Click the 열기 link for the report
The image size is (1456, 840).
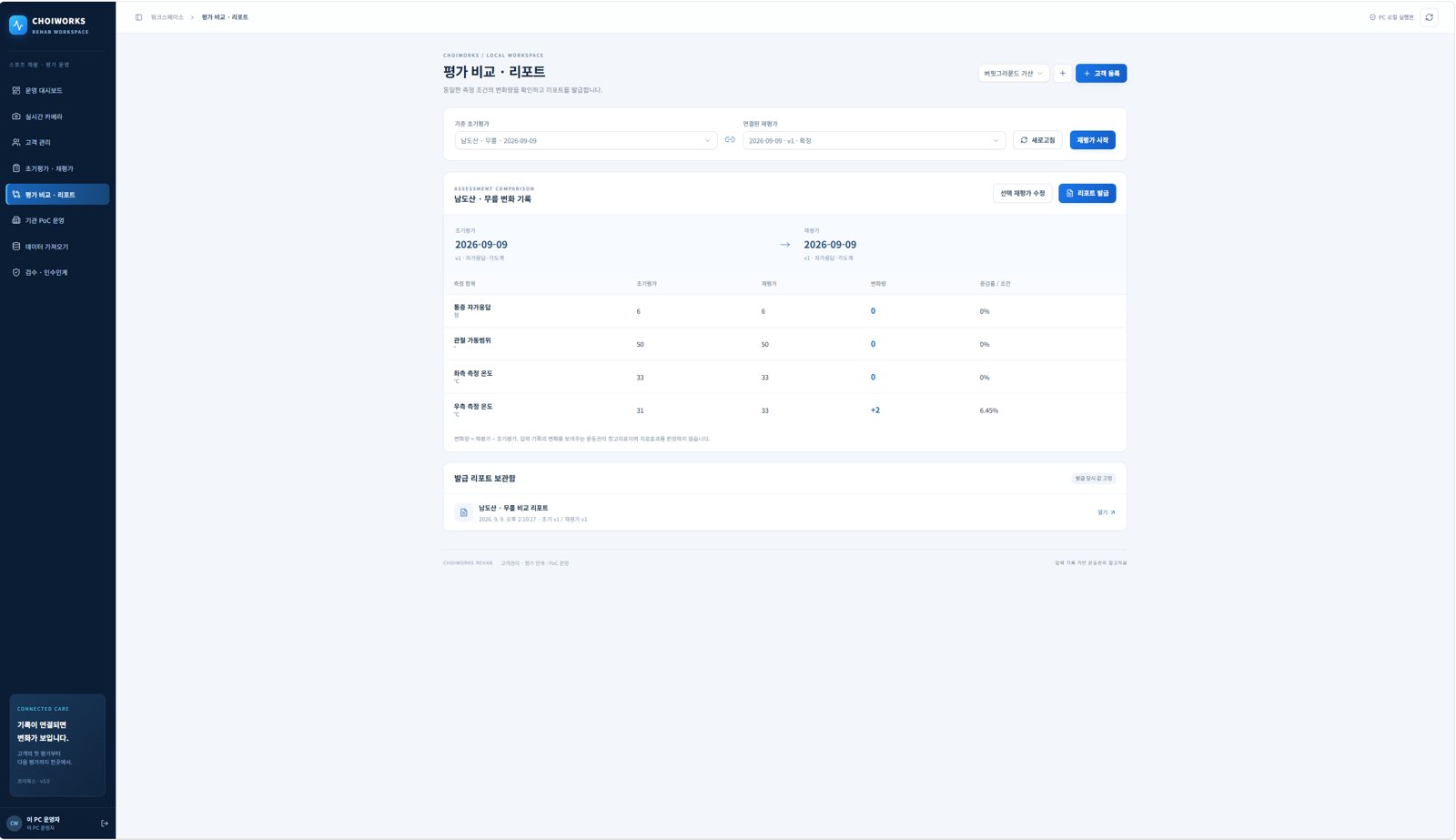pyautogui.click(x=1106, y=512)
